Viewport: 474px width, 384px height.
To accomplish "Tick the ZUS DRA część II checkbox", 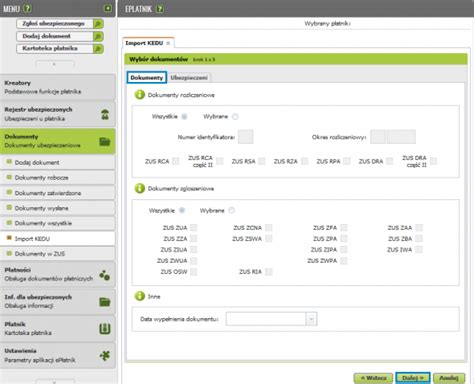I will point(433,161).
